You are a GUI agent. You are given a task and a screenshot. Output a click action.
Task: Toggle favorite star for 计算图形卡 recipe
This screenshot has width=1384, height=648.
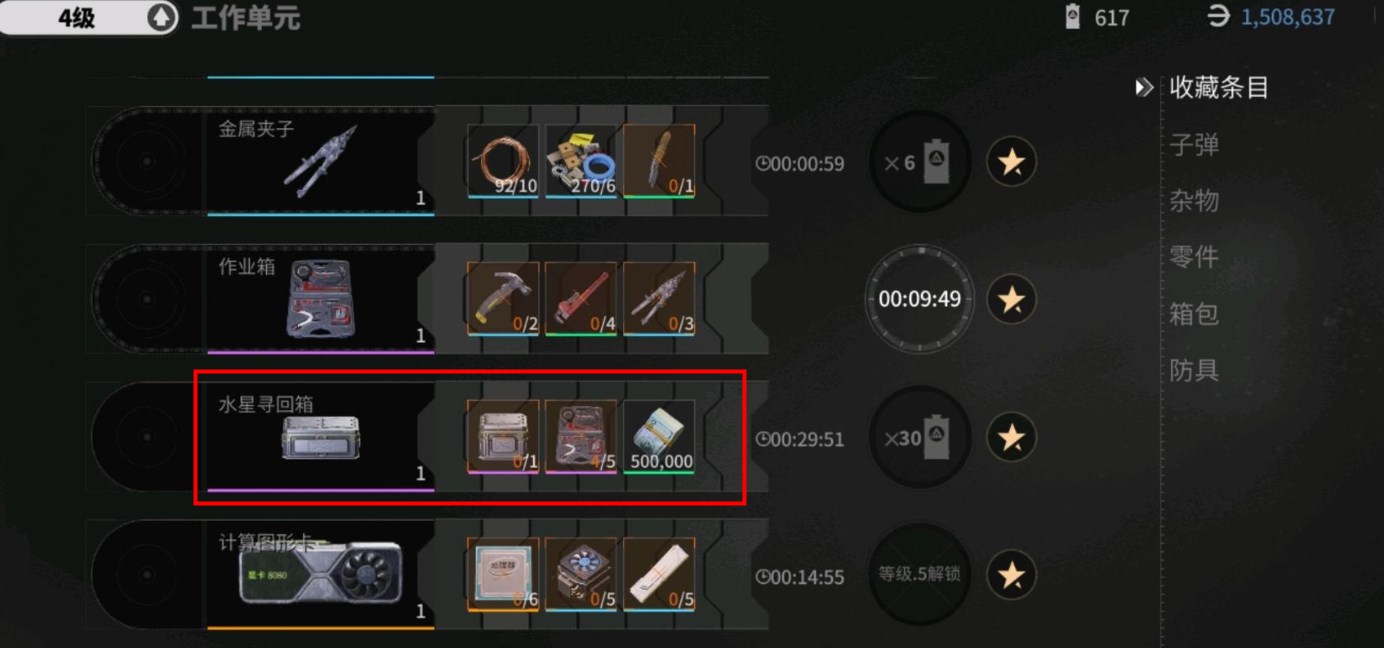point(1011,575)
